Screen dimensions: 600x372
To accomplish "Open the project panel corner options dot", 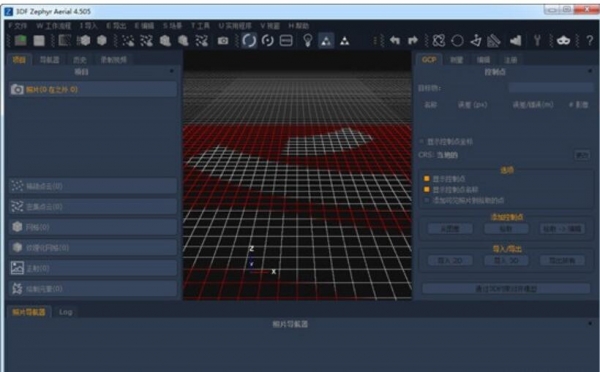I will tap(171, 71).
